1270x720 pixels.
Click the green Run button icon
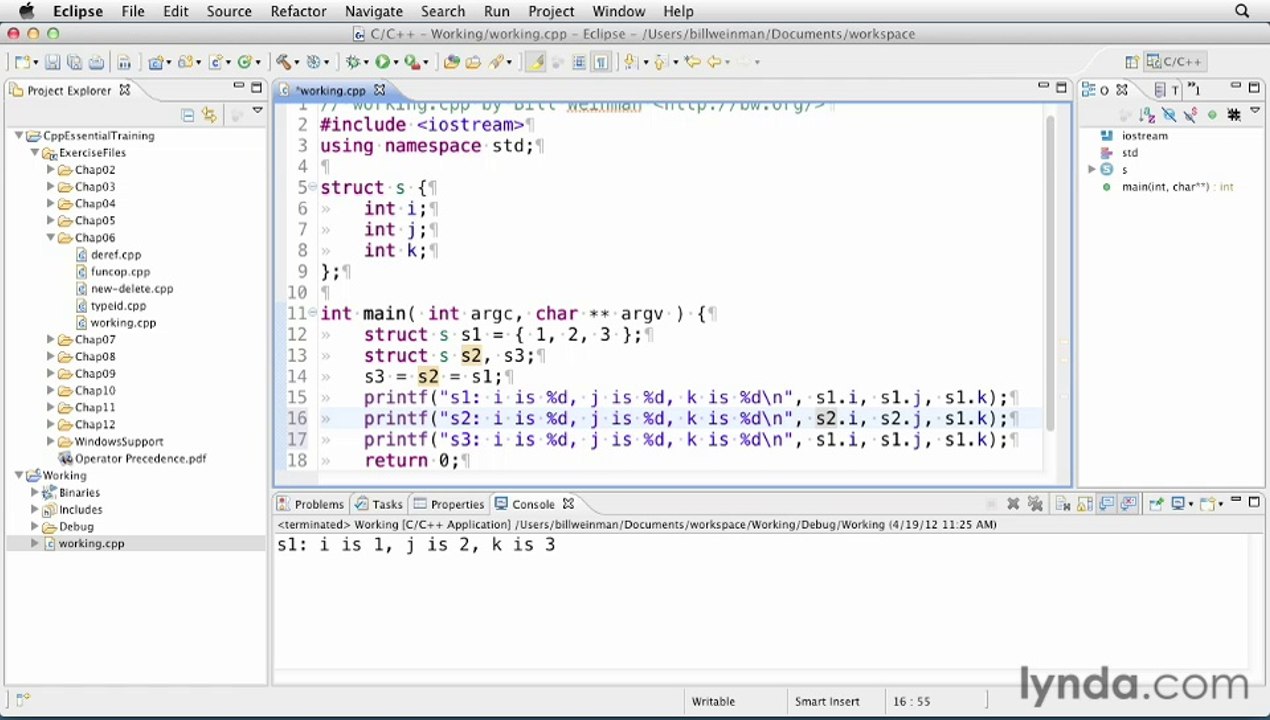coord(382,62)
